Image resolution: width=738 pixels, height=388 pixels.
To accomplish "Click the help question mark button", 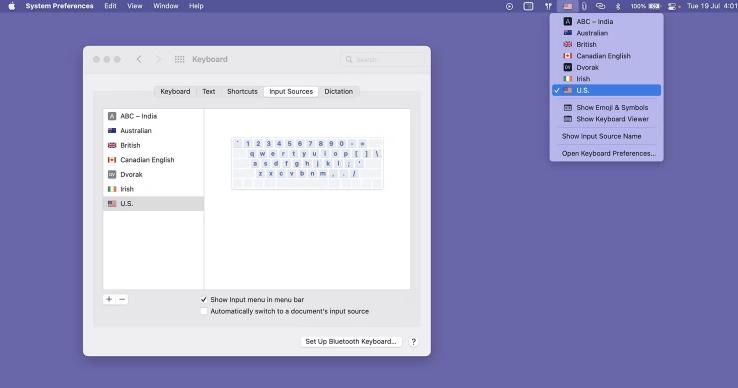I will pos(413,342).
